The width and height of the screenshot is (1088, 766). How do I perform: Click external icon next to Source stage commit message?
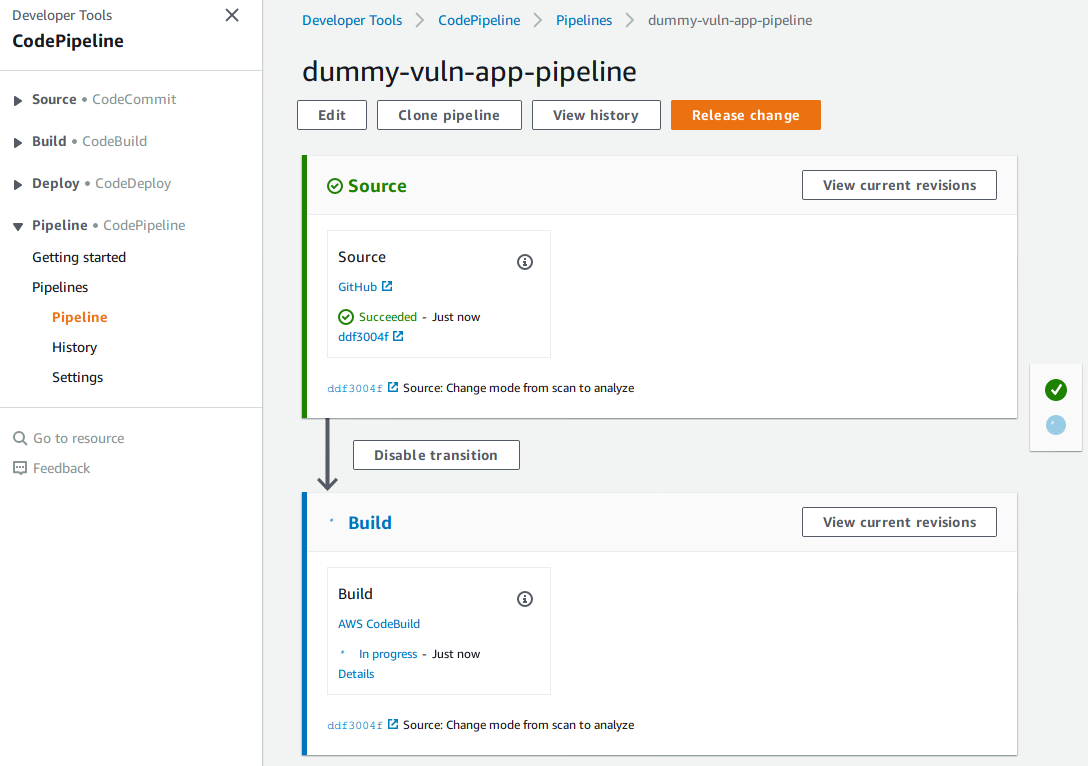(393, 387)
